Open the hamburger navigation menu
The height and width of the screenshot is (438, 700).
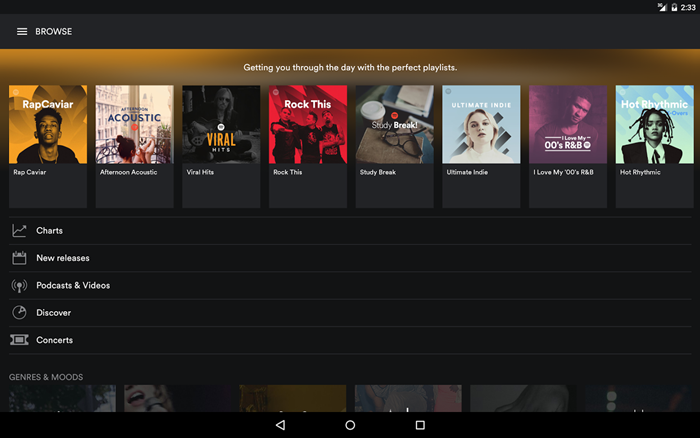pos(22,32)
